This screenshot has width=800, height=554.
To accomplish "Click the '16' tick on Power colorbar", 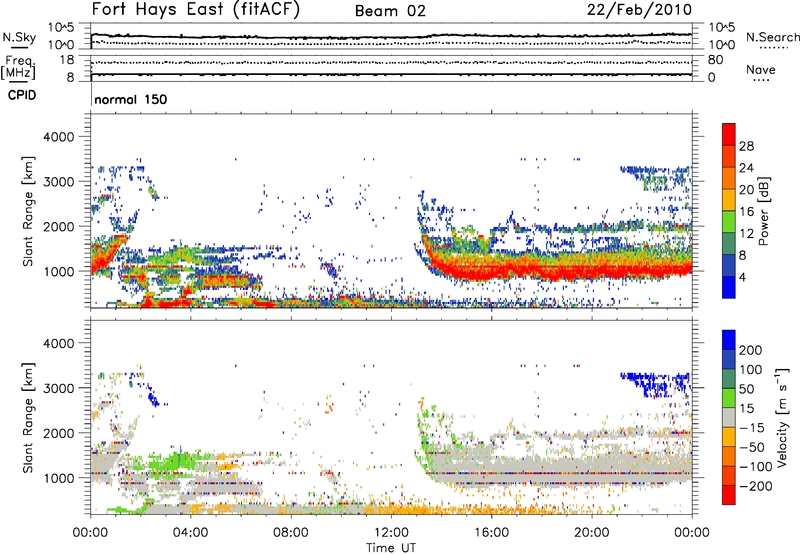I will (746, 212).
